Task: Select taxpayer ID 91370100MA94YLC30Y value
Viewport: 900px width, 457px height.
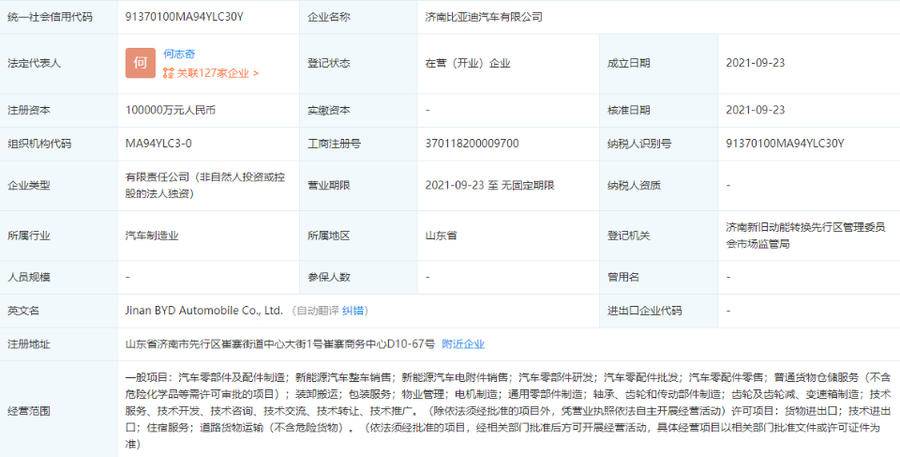Action: 785,144
